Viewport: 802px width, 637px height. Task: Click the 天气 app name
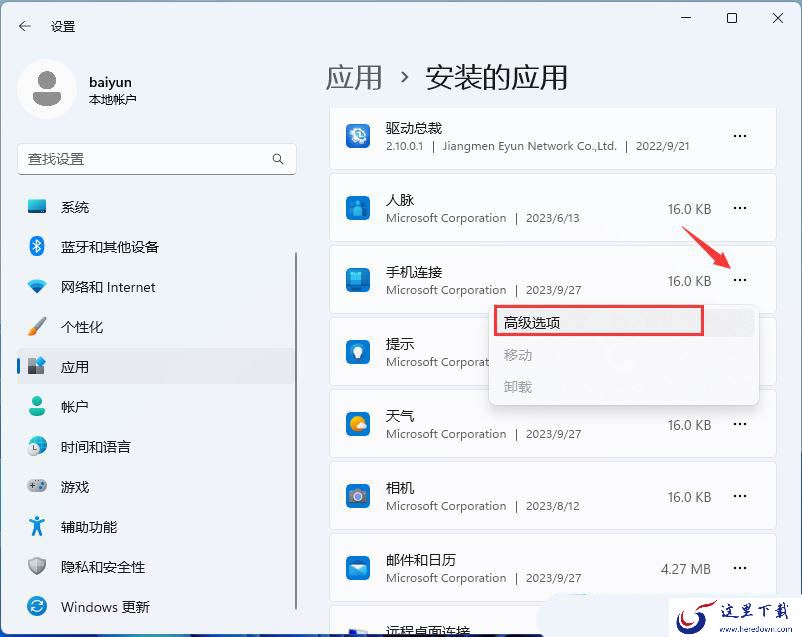click(400, 416)
